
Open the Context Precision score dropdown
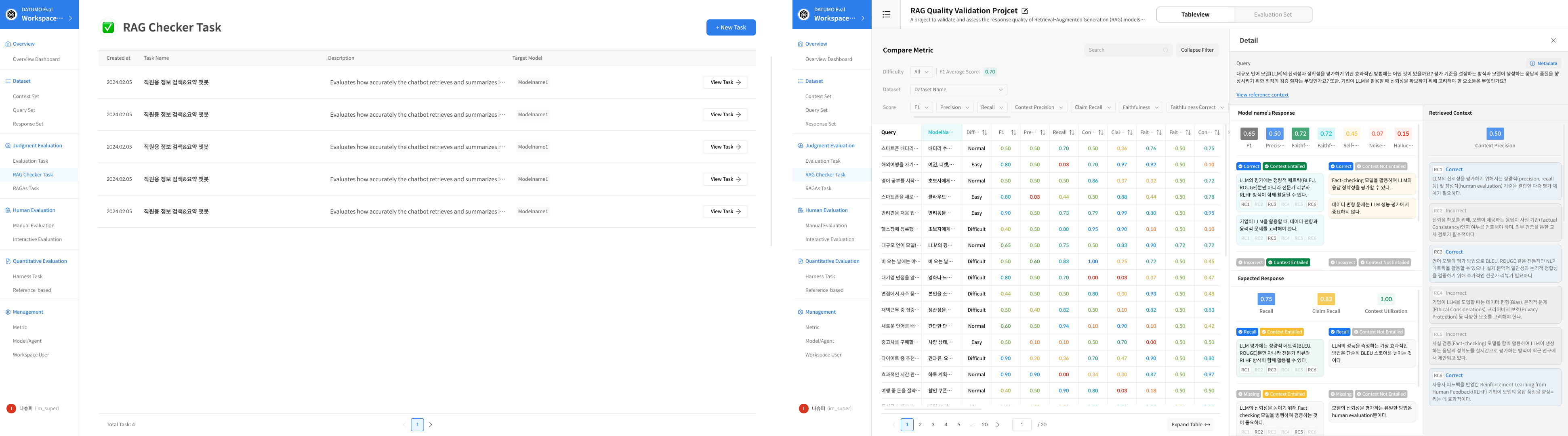(x=1038, y=107)
